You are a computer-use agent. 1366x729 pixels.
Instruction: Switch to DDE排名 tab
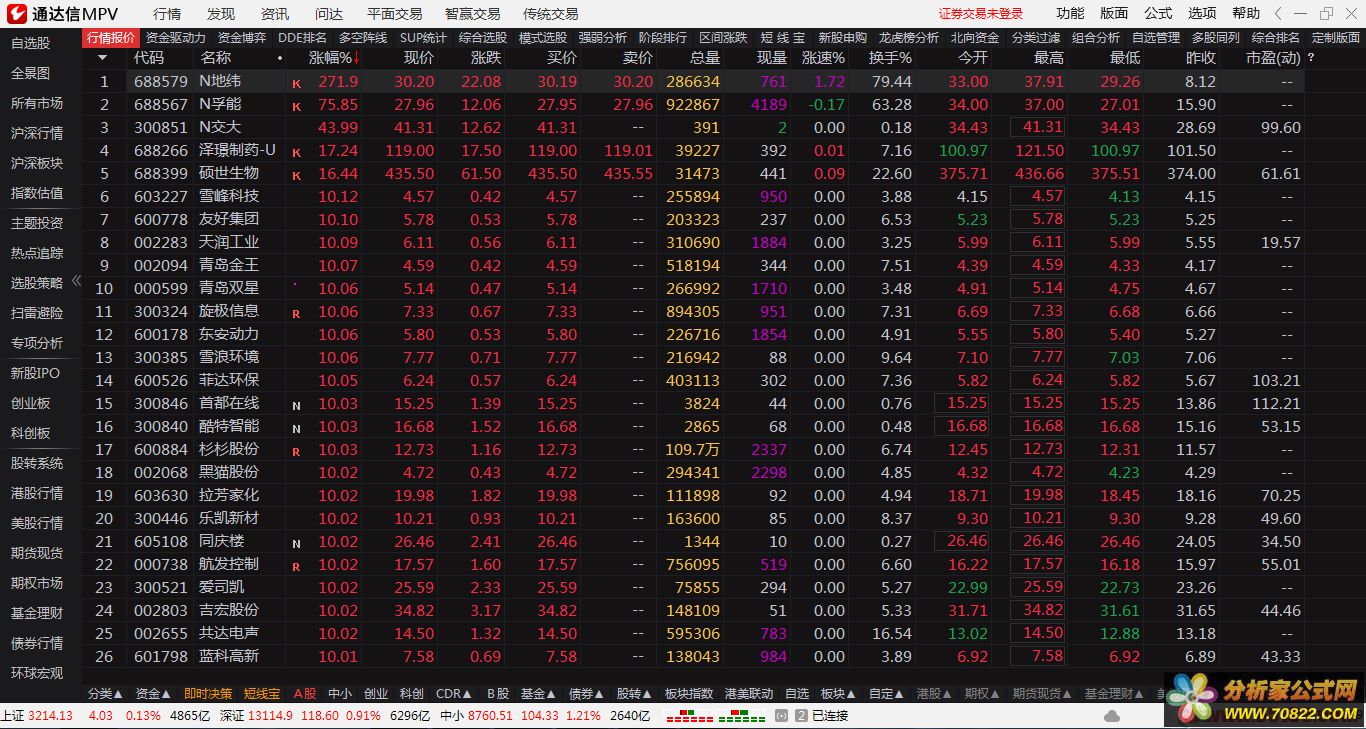(302, 37)
